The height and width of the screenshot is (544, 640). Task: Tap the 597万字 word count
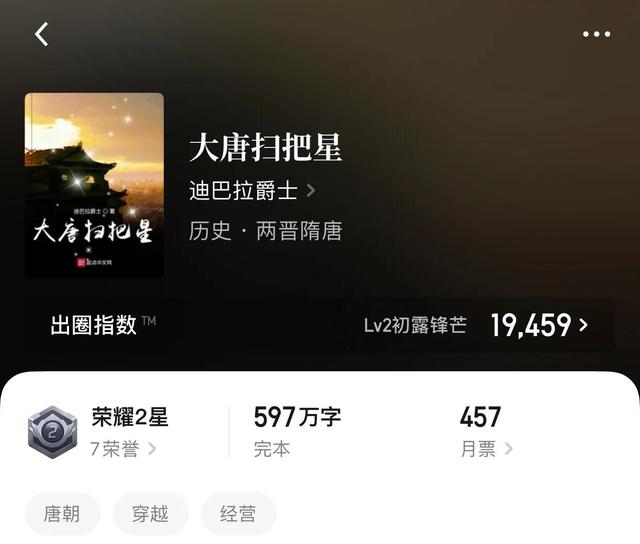[x=297, y=417]
